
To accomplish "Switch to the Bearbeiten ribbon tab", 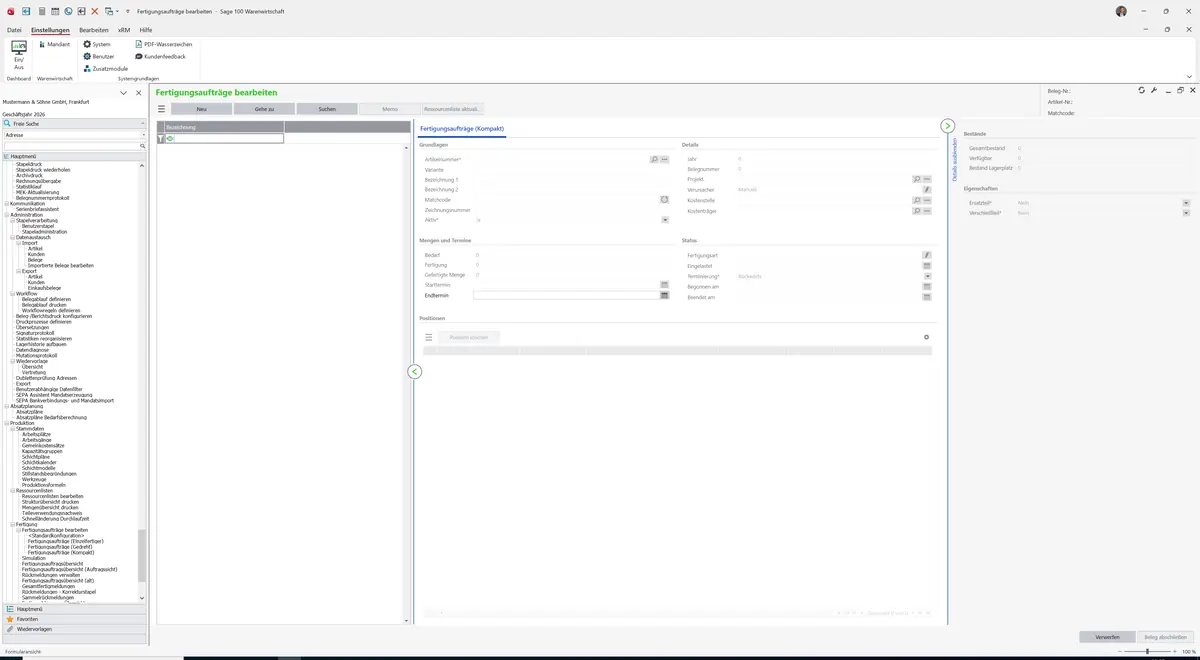I will [94, 30].
